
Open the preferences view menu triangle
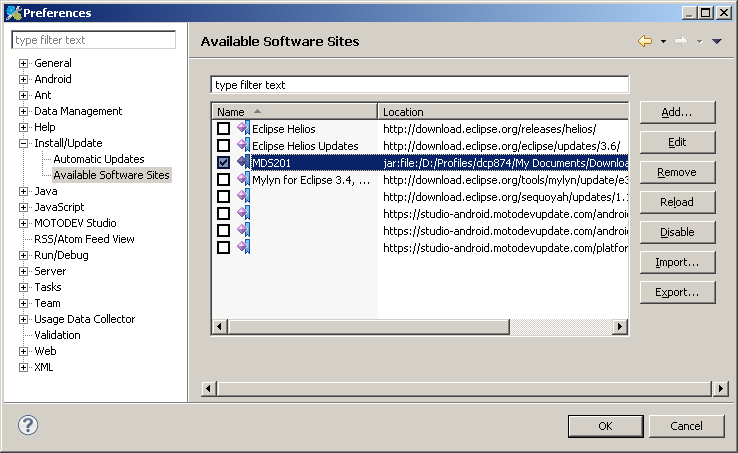pyautogui.click(x=717, y=41)
